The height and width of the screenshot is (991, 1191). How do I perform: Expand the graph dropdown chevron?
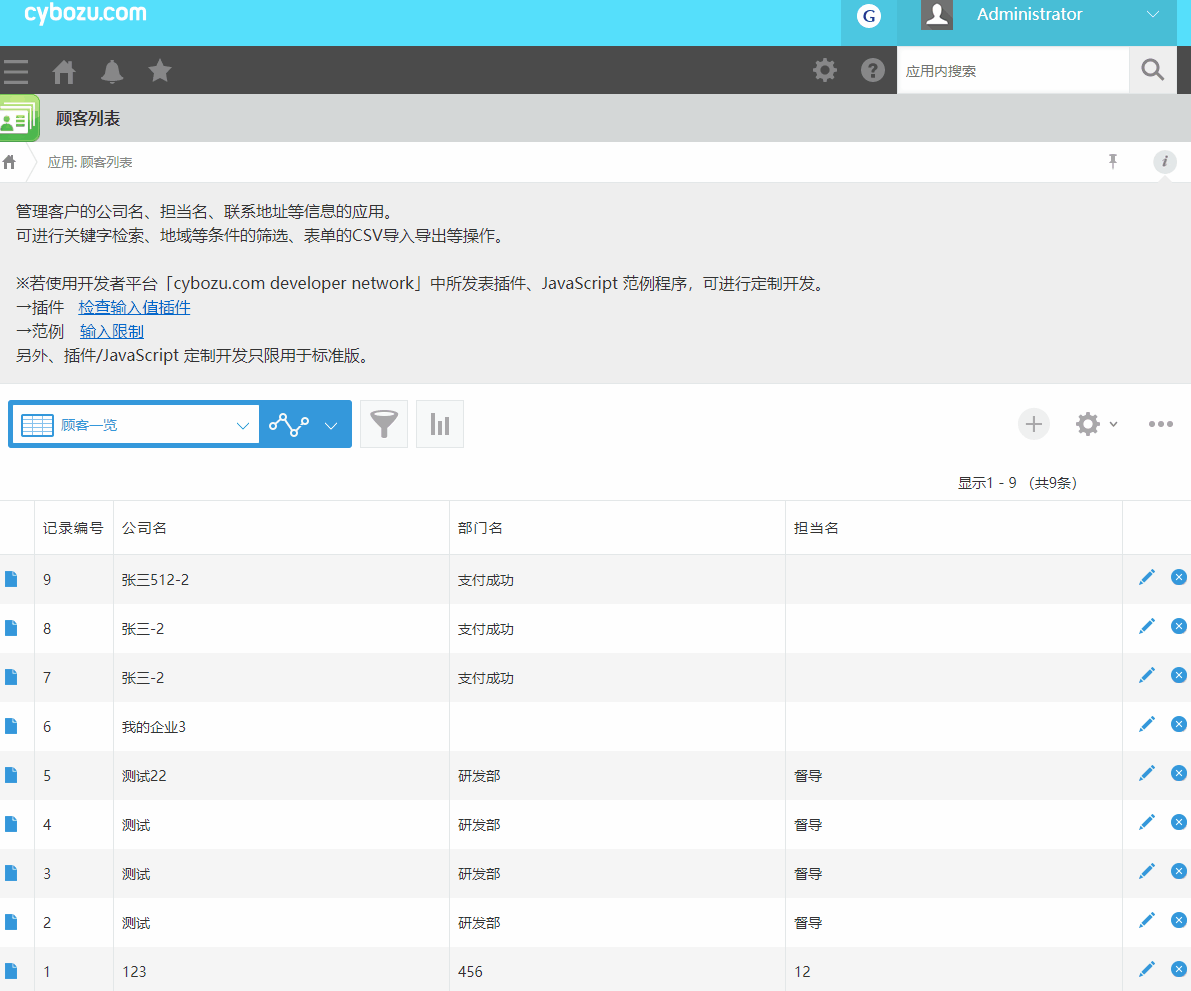tap(330, 425)
